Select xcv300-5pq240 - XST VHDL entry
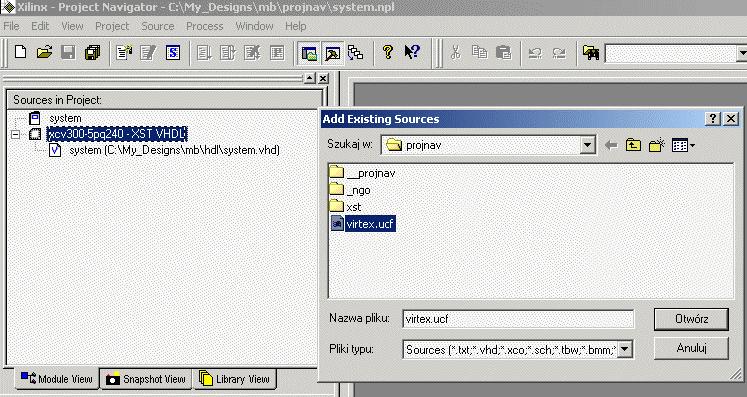Screen dimensions: 747x397 (x=117, y=134)
